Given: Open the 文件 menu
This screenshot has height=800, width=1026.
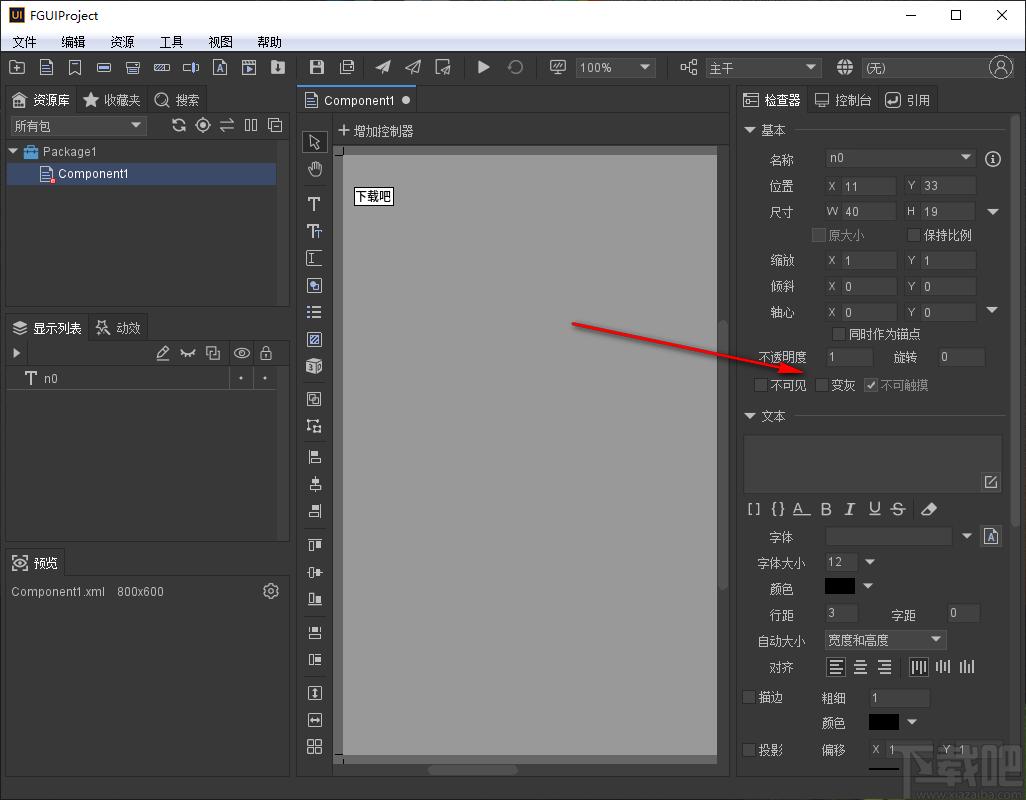Looking at the screenshot, I should tap(24, 42).
